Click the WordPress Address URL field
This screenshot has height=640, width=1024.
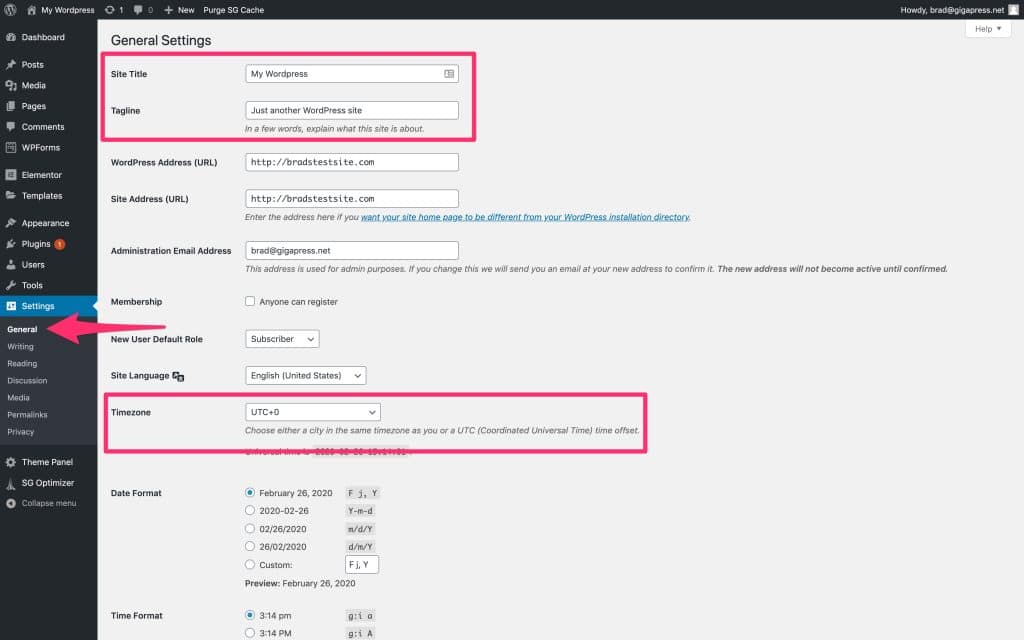pos(352,162)
